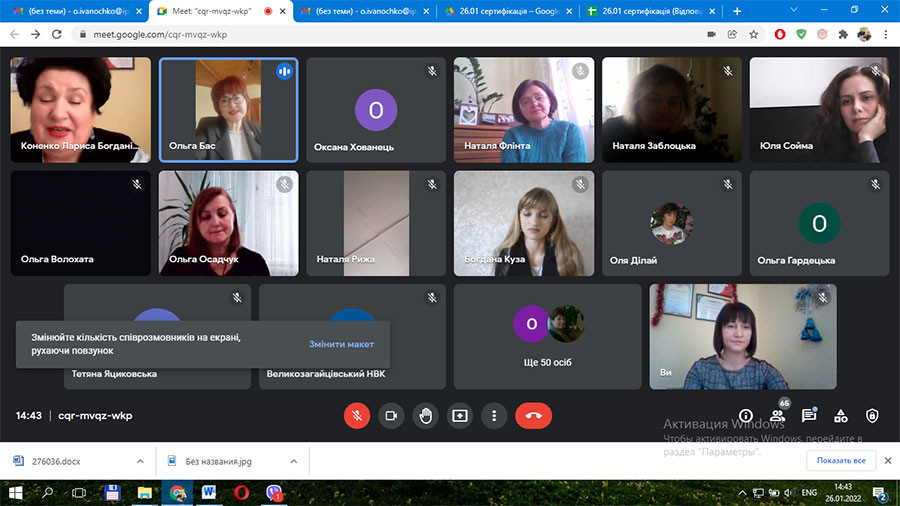Open Chrome profile avatar
Viewport: 900px width, 506px height.
pyautogui.click(x=864, y=34)
